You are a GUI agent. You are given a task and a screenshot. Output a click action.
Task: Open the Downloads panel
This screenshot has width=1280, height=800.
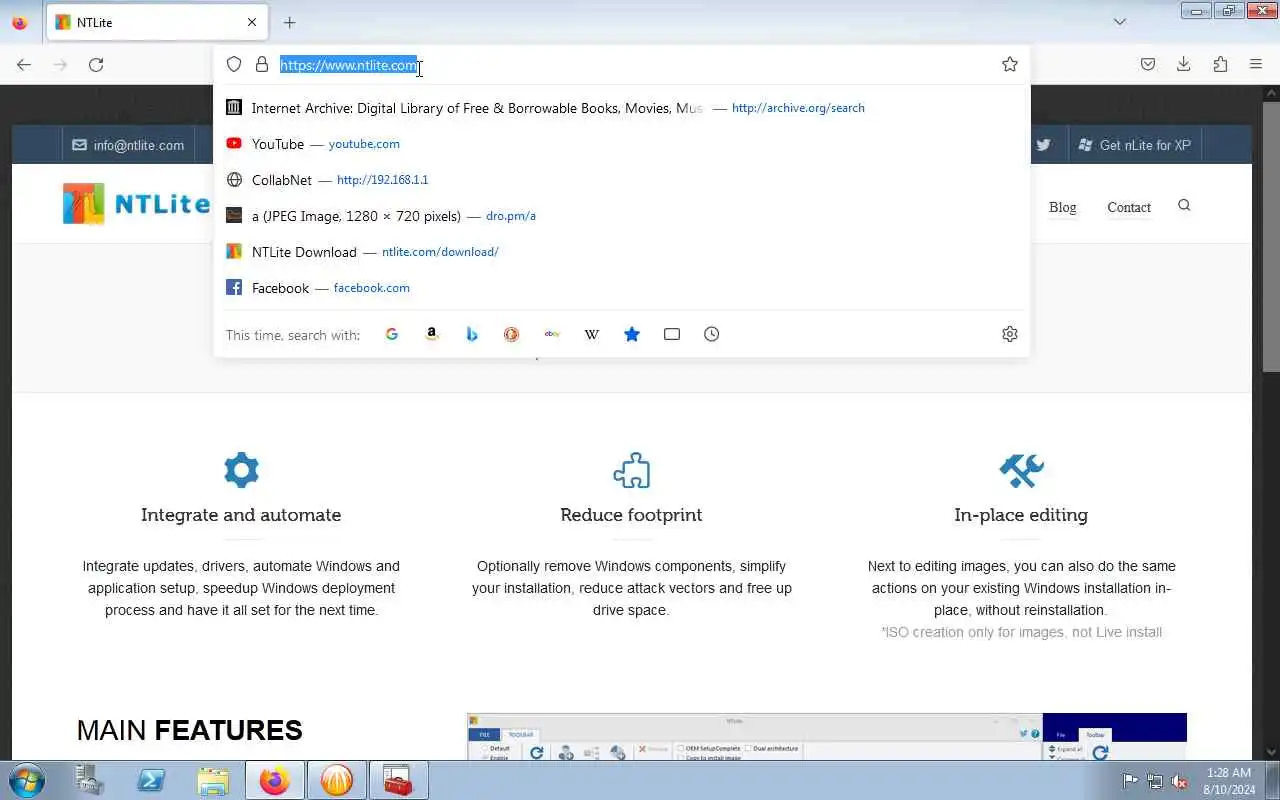pos(1184,65)
